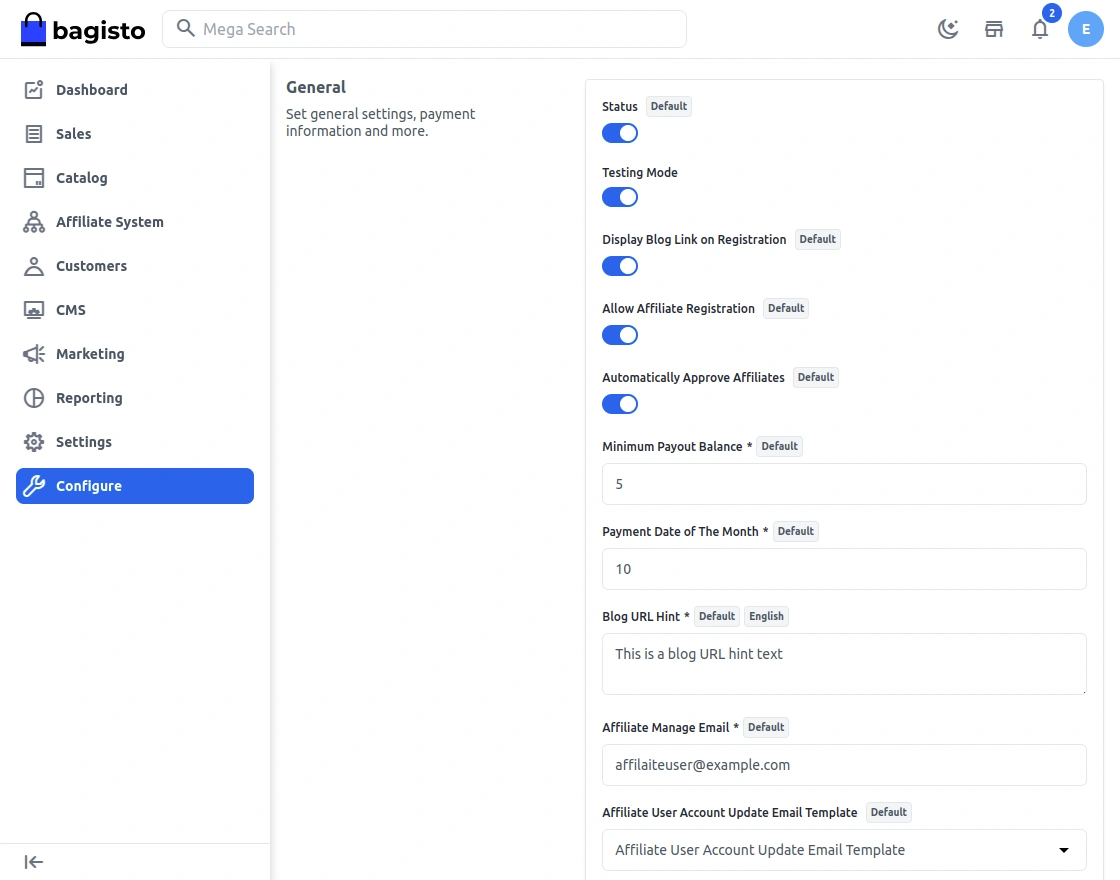Open the Dashboard page
Screen dimensions: 1120x880
coord(91,90)
